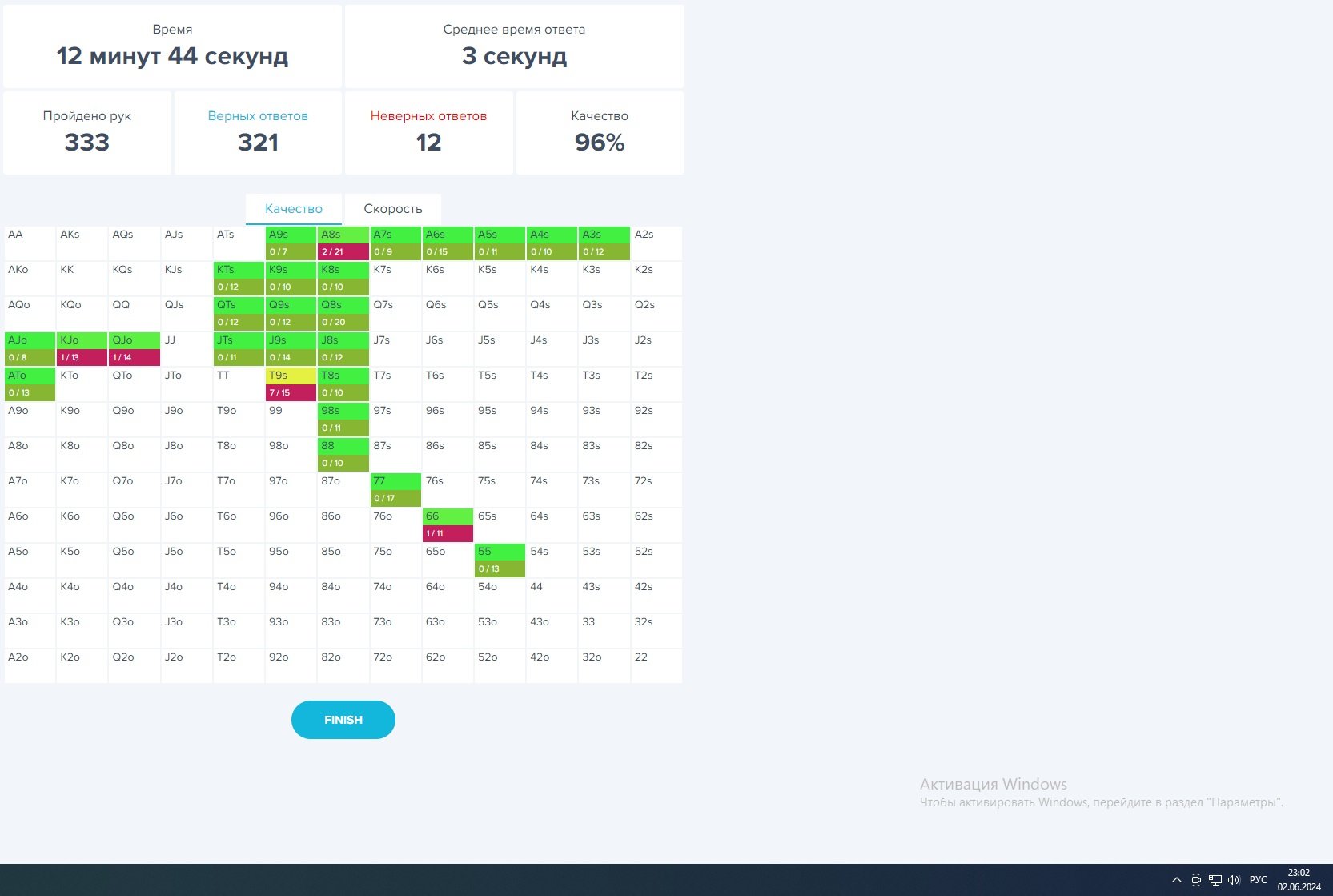The image size is (1333, 896).
Task: Click the 76s cell
Action: click(448, 490)
